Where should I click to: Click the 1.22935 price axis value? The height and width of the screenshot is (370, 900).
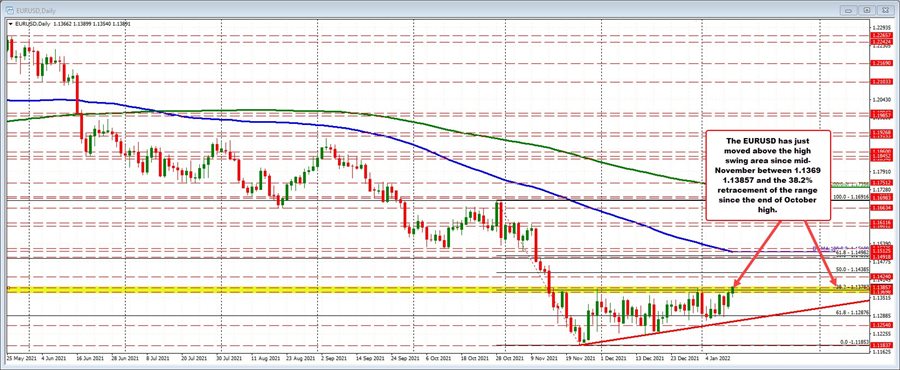[x=883, y=27]
